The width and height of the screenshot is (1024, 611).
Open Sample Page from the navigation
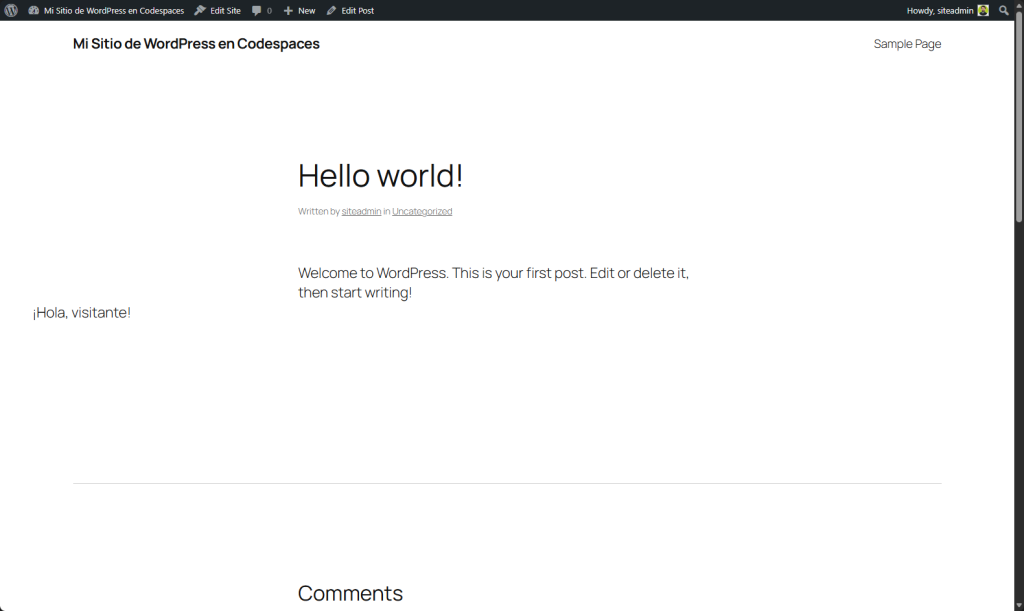click(x=907, y=44)
